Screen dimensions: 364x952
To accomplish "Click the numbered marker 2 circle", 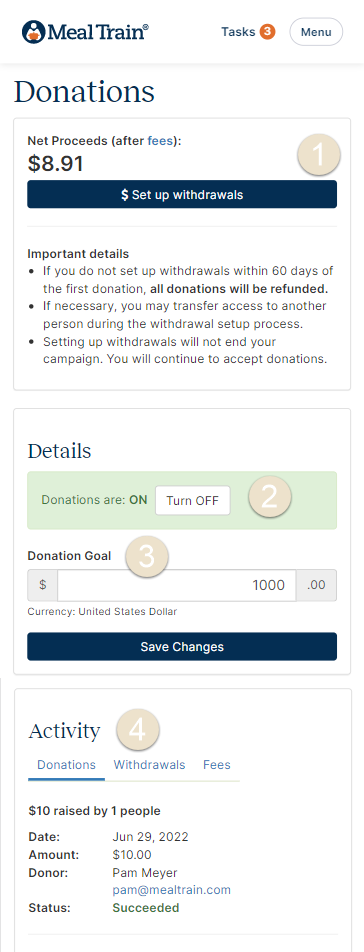I will point(269,496).
